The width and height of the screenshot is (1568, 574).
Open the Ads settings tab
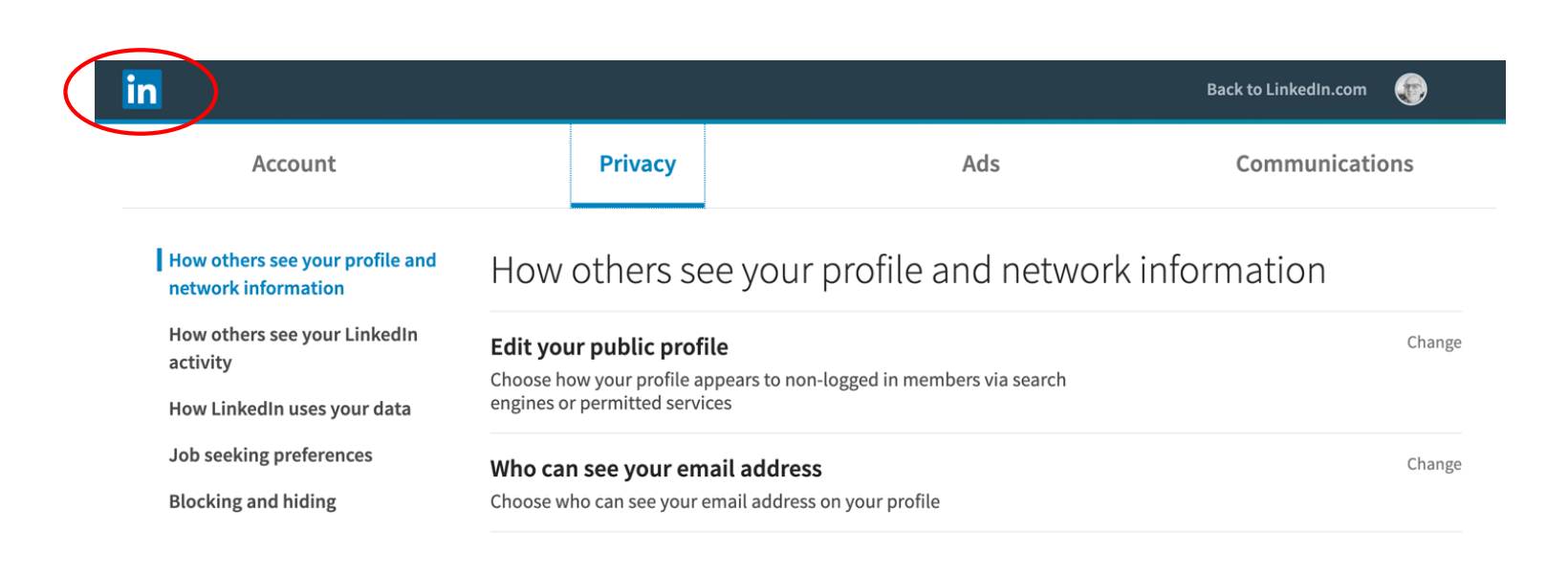coord(981,164)
